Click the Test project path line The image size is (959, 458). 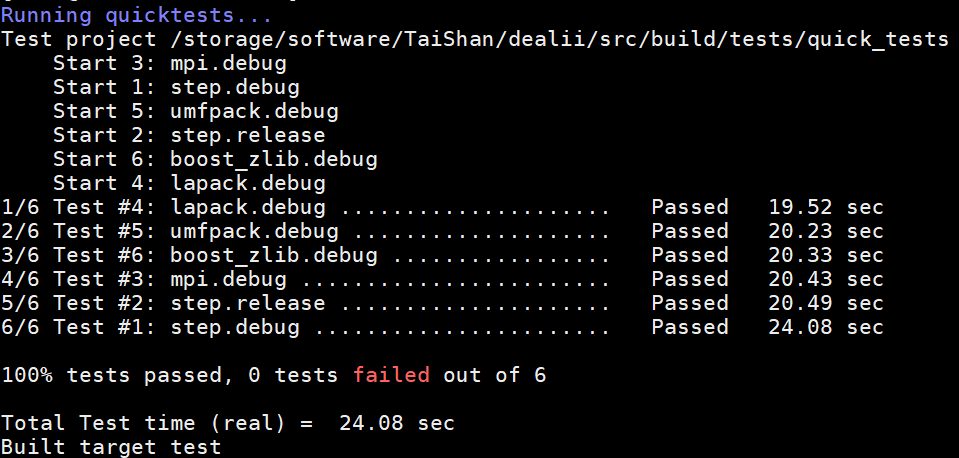(475, 40)
